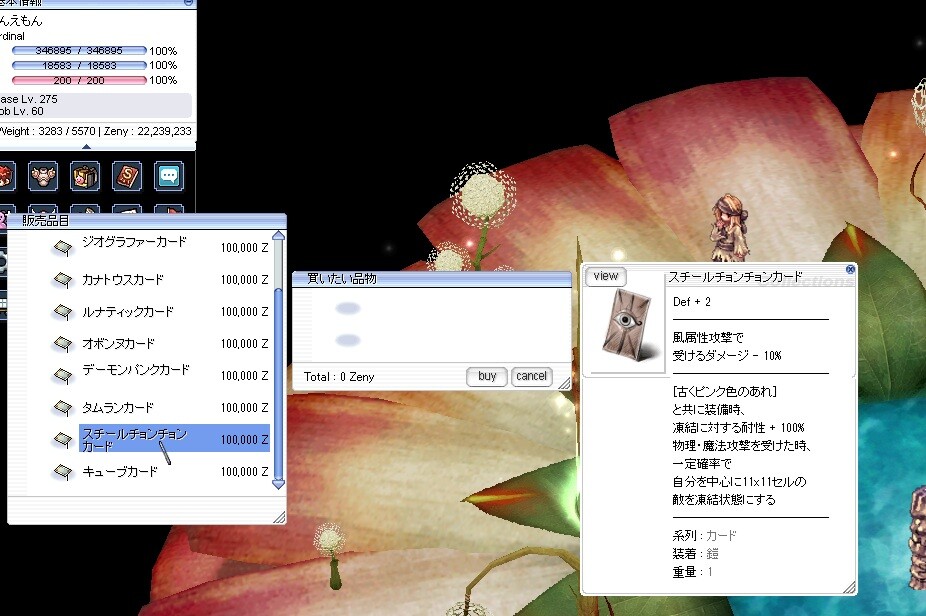Click the red S skill book icon
This screenshot has height=616, width=926.
tap(127, 176)
